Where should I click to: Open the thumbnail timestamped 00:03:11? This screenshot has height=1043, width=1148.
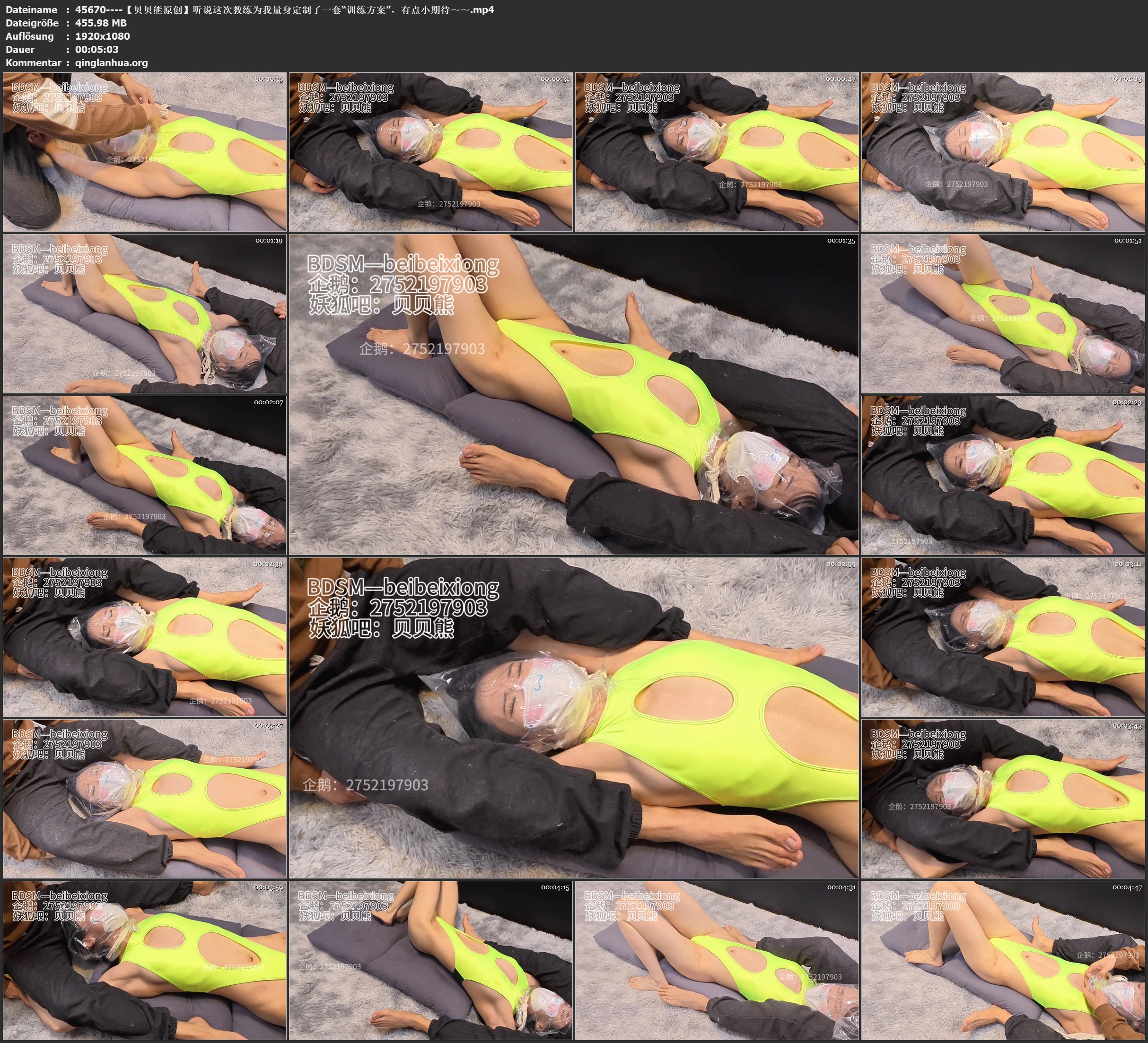coord(1003,637)
